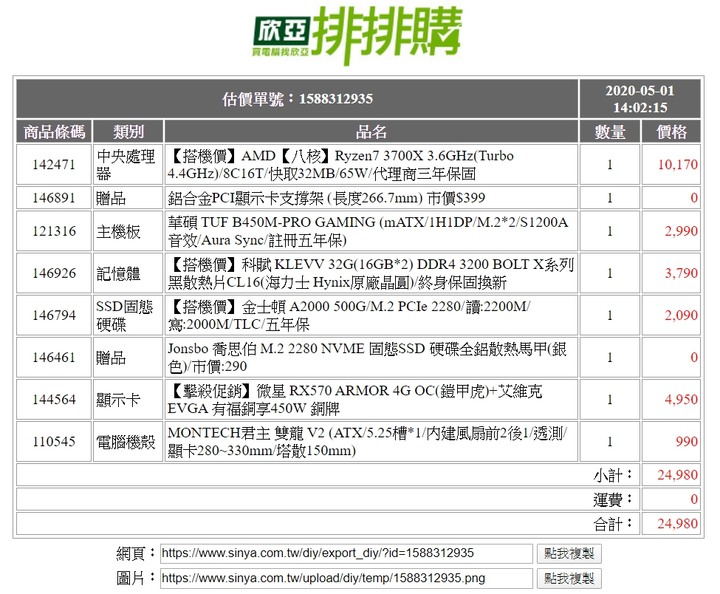Click the 運費 amount 0

coord(694,499)
